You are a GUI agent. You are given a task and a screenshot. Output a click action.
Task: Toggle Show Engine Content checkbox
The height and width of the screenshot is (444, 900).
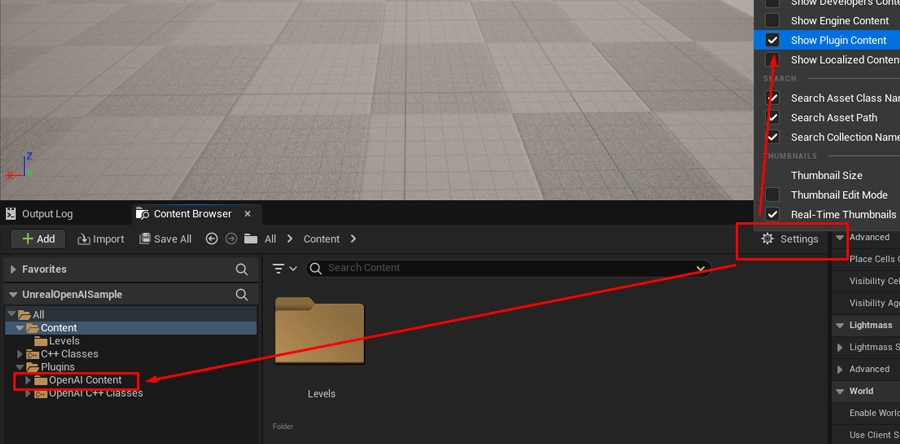tap(773, 21)
